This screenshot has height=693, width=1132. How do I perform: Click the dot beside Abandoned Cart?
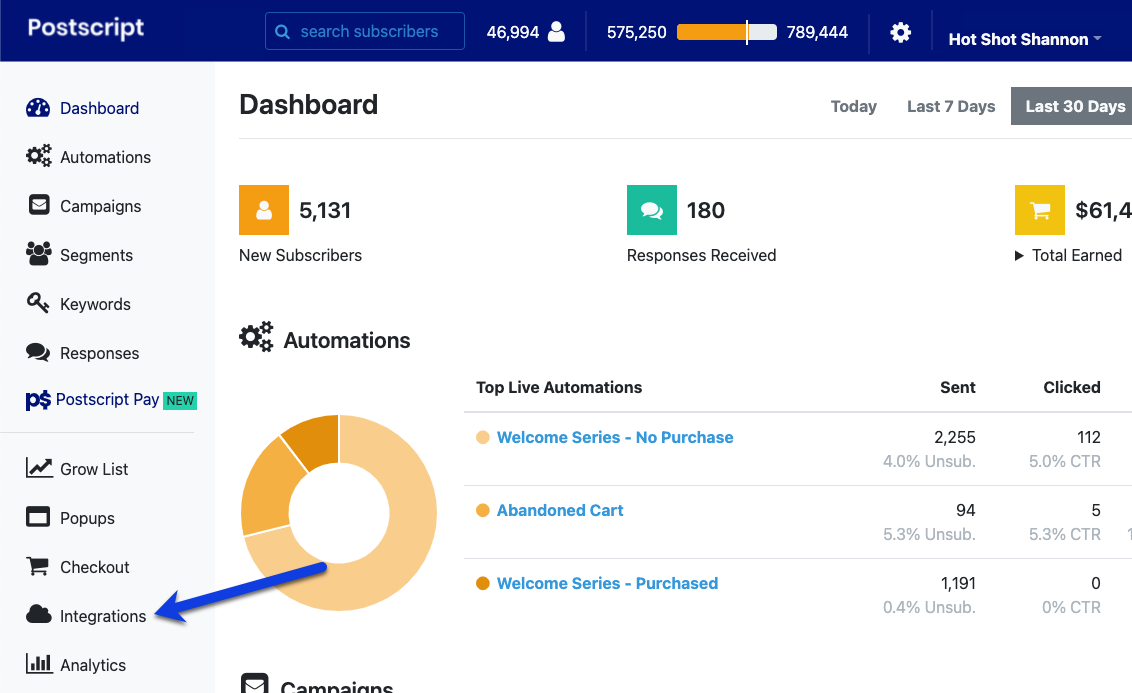pyautogui.click(x=483, y=510)
